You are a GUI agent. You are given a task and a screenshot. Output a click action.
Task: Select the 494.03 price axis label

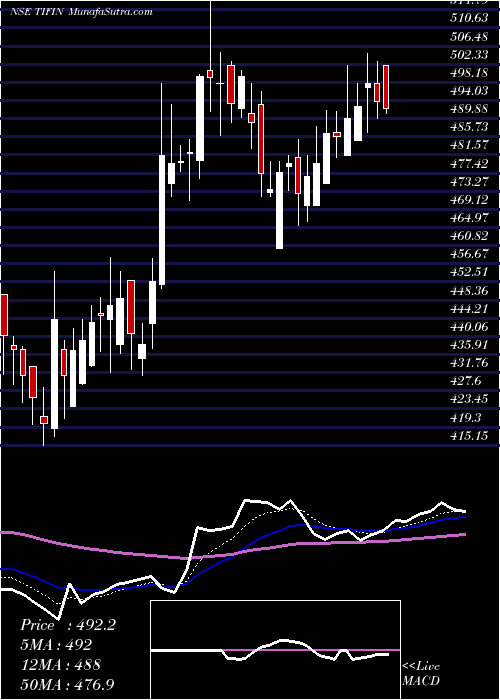469,91
